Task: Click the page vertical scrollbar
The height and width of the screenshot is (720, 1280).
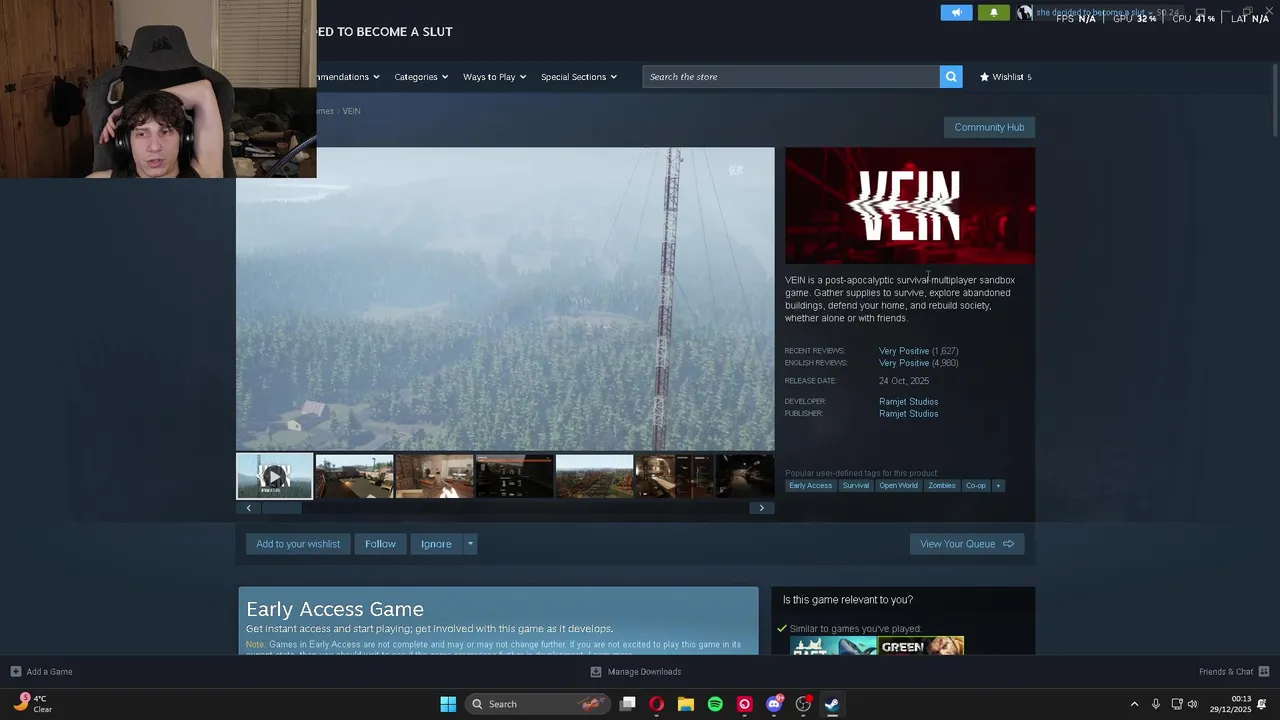Action: coord(1274,98)
